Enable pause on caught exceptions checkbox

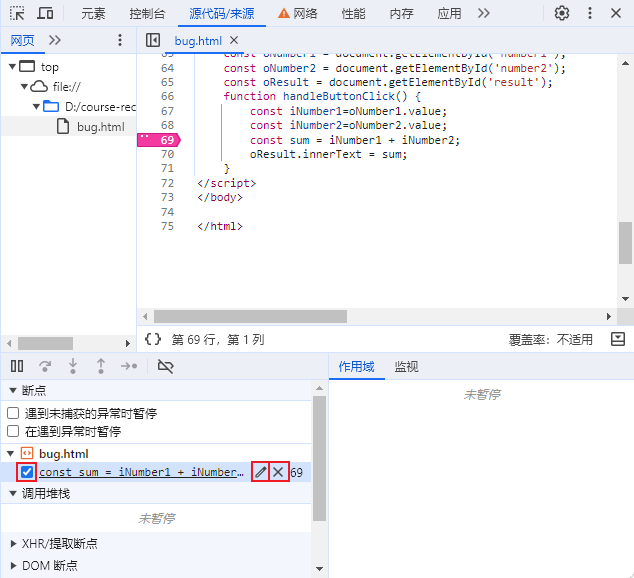click(13, 431)
